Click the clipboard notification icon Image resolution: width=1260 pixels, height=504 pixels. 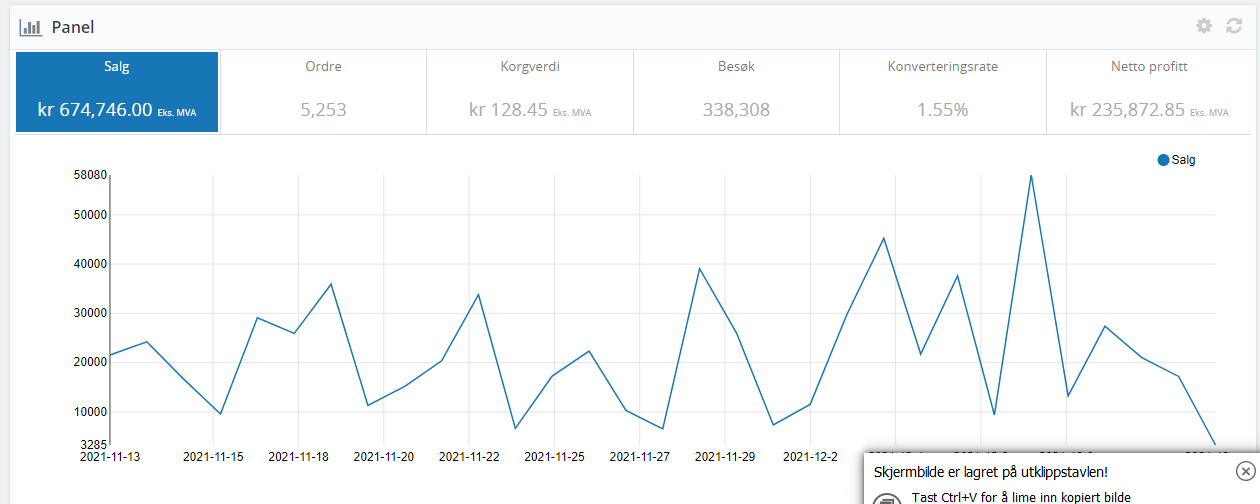click(886, 499)
